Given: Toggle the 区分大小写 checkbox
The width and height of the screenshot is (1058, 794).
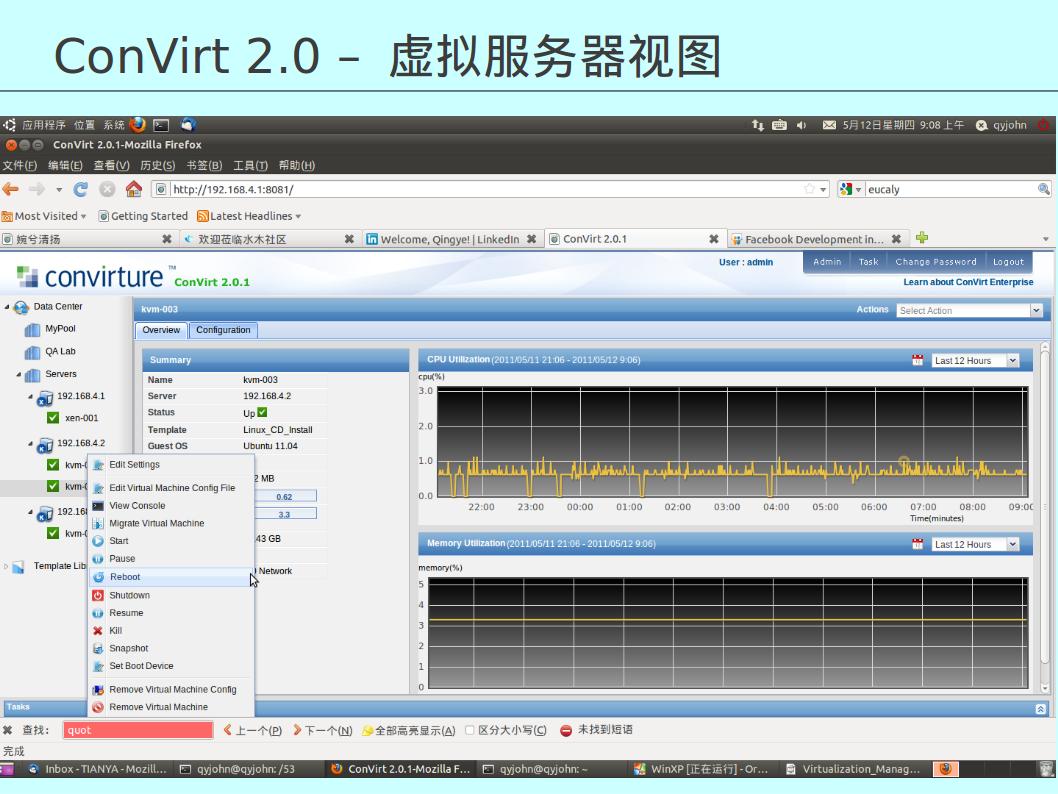Looking at the screenshot, I should [470, 730].
